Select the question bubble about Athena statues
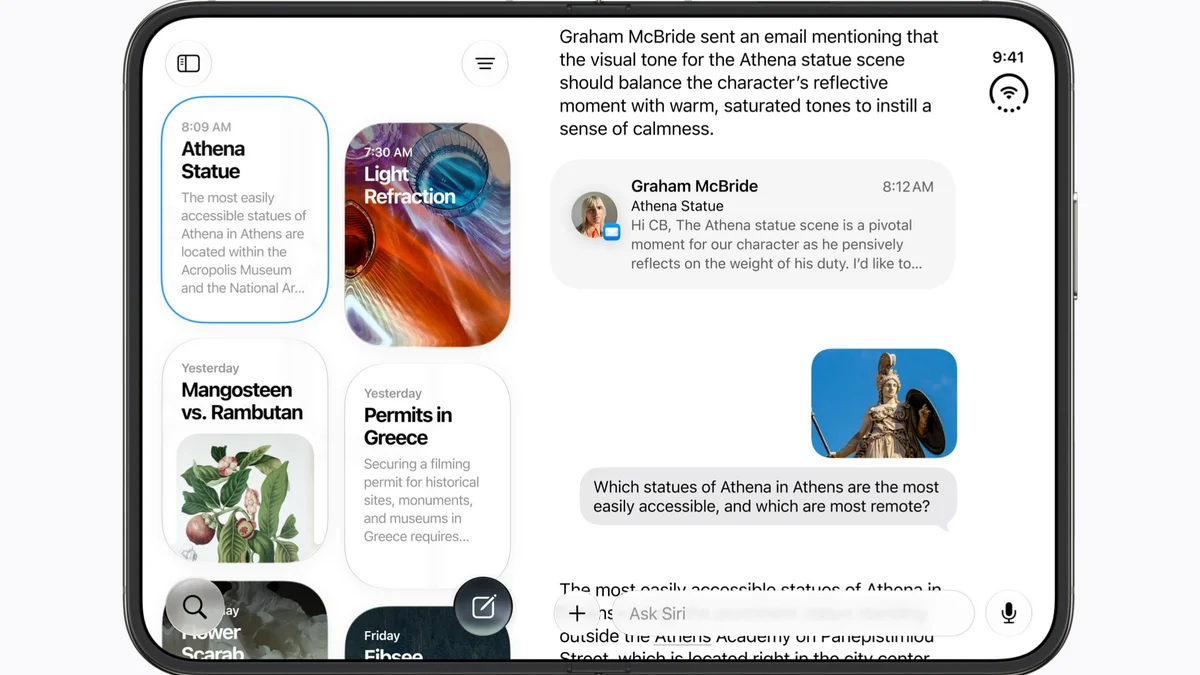This screenshot has width=1200, height=675. click(x=767, y=497)
